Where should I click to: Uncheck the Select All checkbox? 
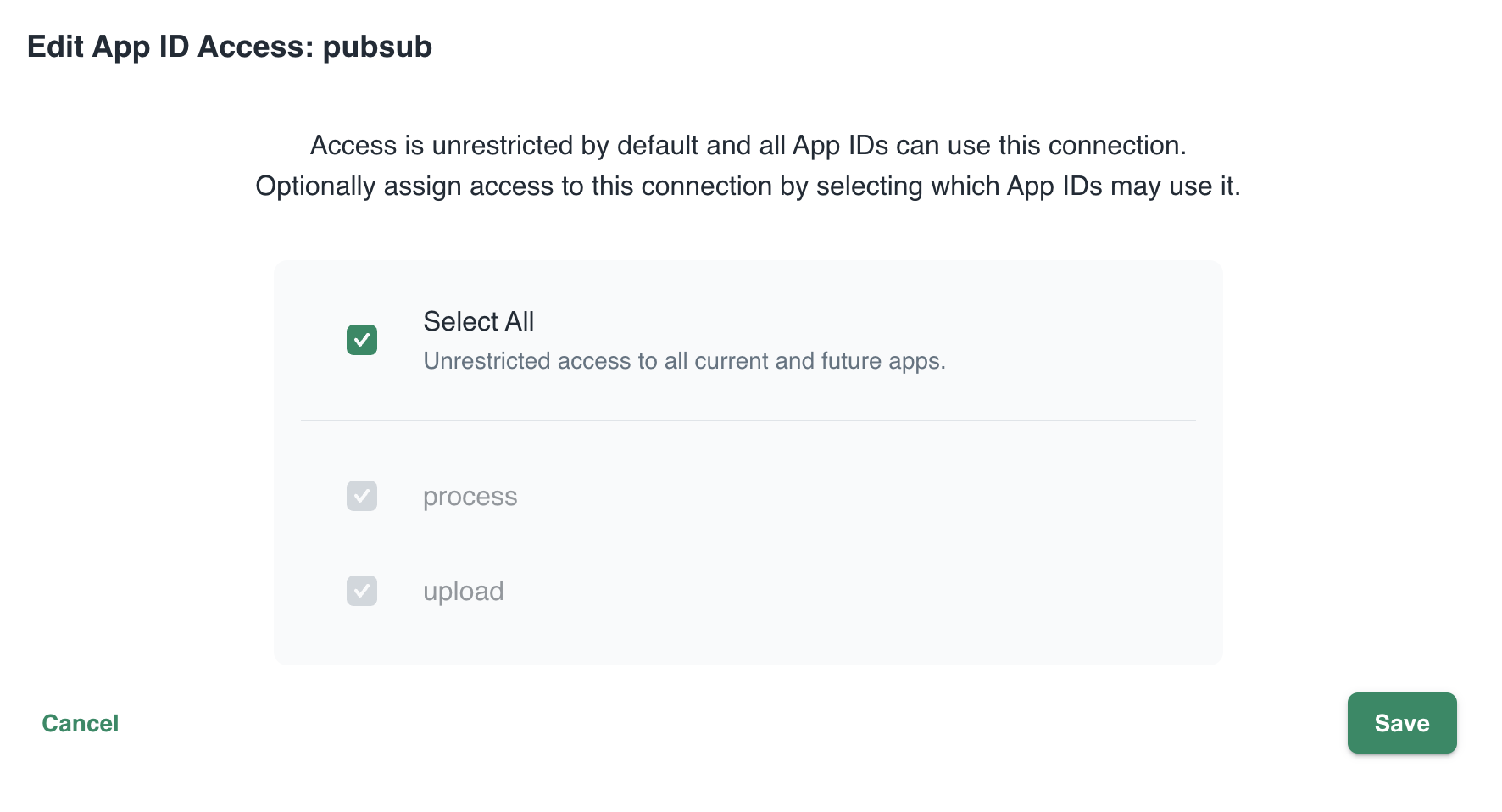click(362, 340)
